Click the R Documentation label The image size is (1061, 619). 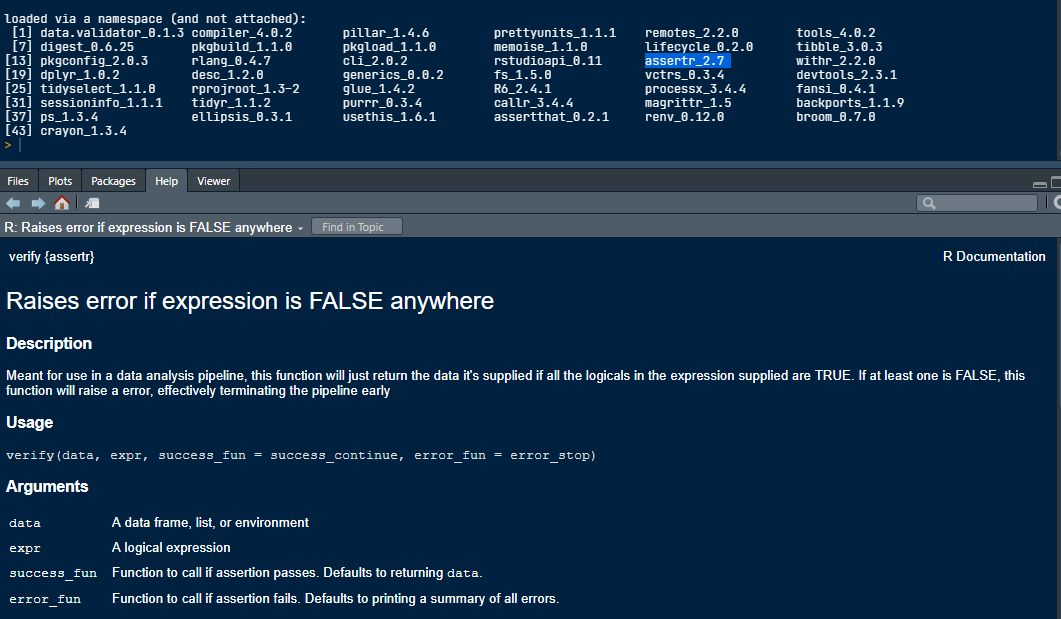tap(994, 256)
